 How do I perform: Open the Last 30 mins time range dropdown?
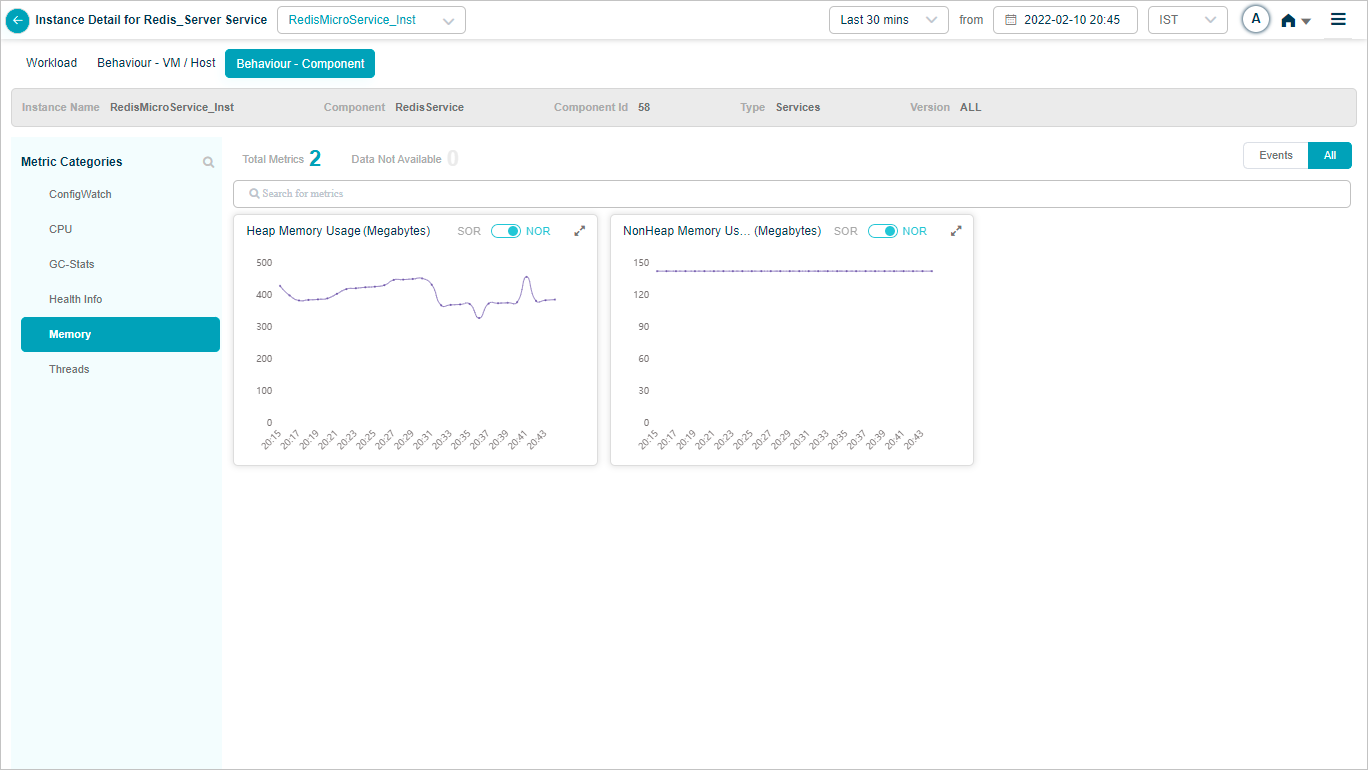(x=888, y=20)
